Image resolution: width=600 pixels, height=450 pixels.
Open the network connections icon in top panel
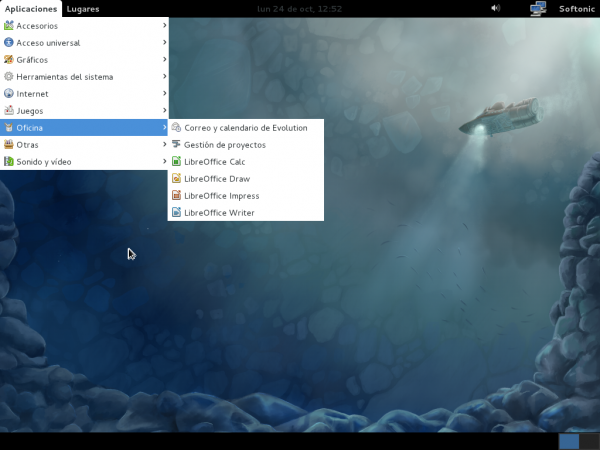pos(538,8)
